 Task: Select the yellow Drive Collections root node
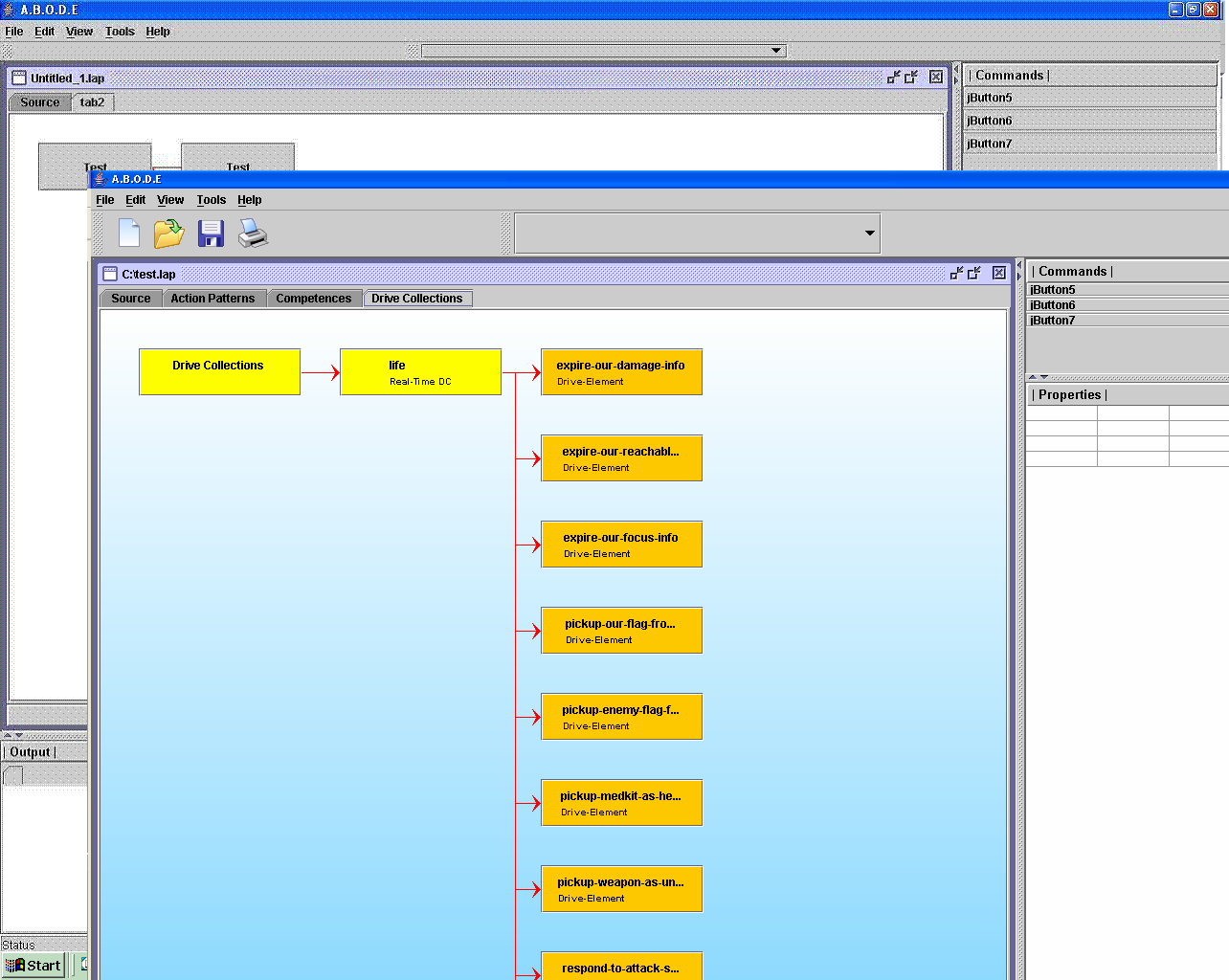[x=219, y=372]
